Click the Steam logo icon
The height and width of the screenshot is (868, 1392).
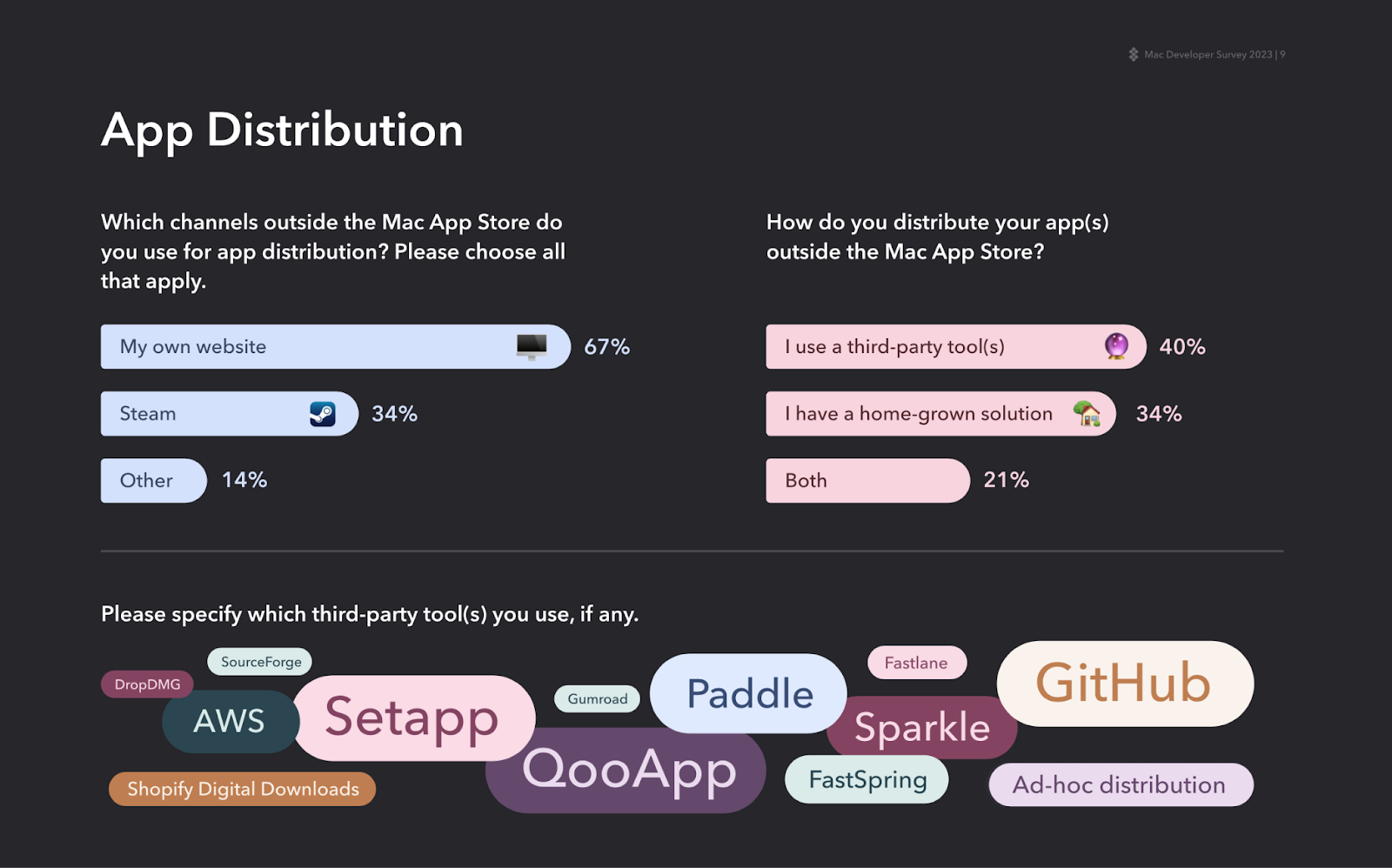[x=323, y=413]
